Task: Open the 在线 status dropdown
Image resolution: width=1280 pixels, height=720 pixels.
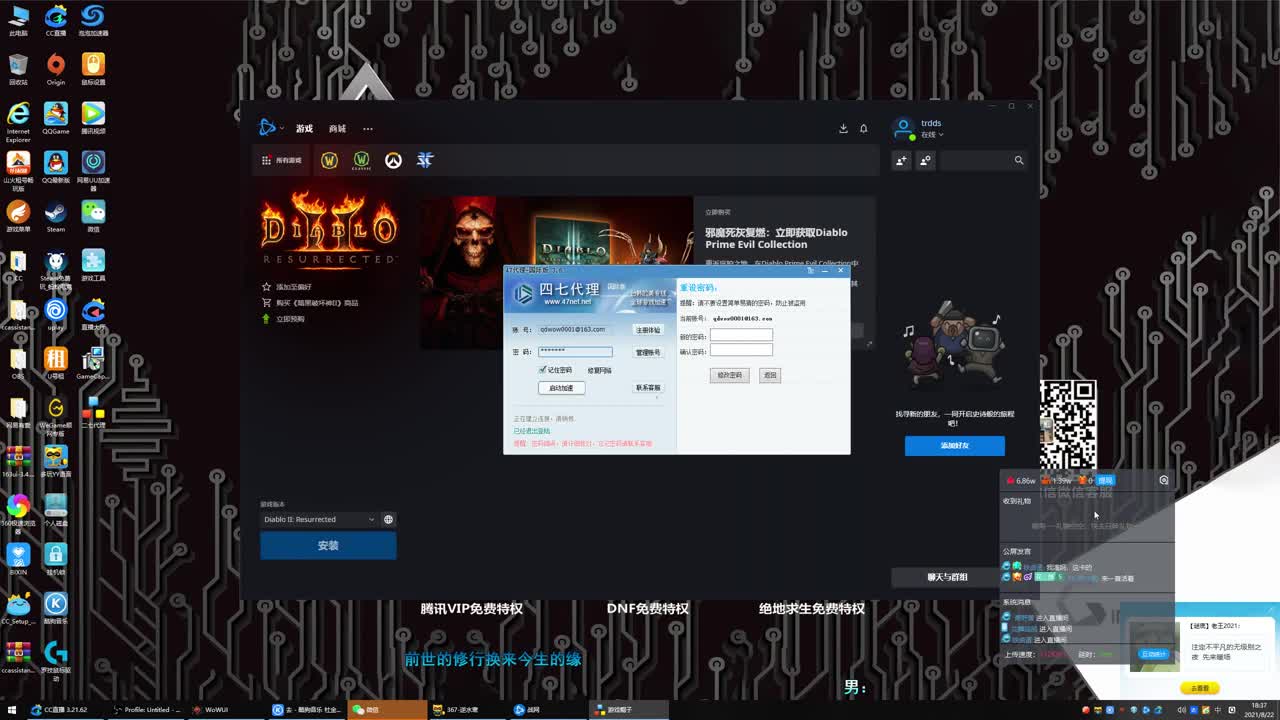Action: 932,135
